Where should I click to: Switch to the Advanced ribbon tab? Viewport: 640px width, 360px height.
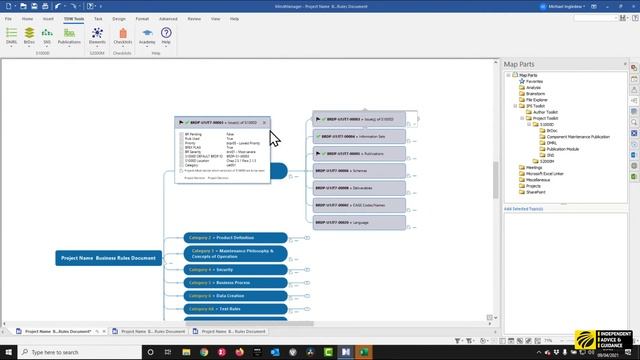pyautogui.click(x=168, y=19)
